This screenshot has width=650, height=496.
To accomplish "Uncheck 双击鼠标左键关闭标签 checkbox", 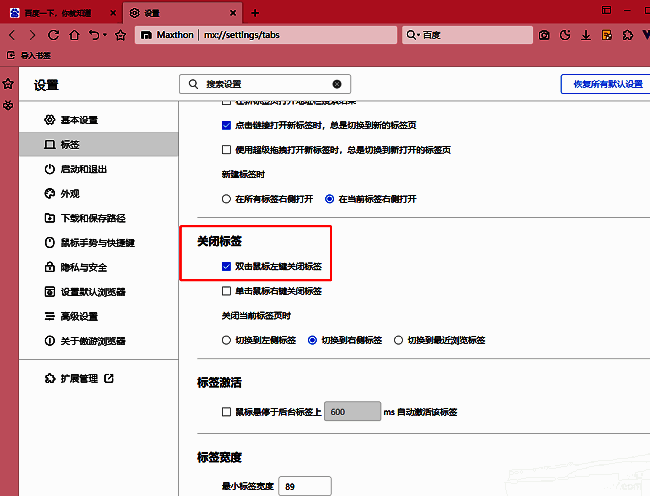I will point(227,267).
